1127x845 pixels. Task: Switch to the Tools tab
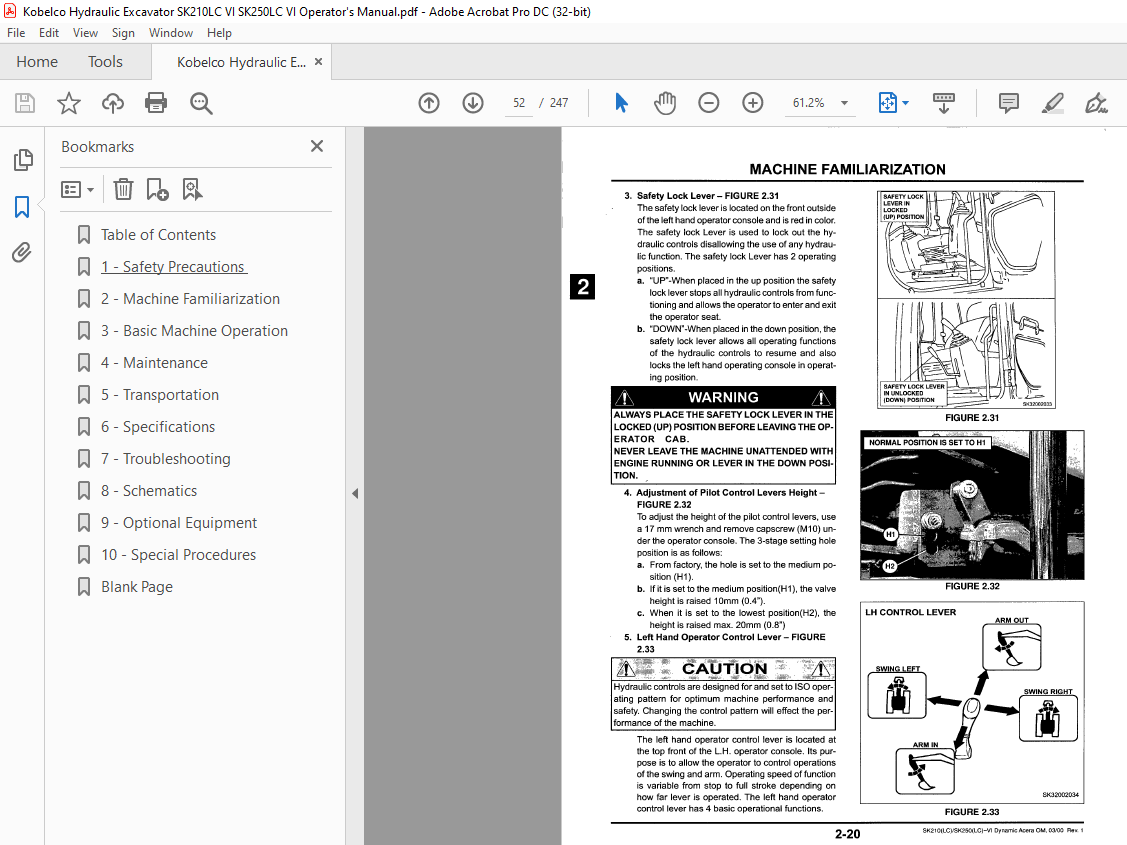(x=105, y=62)
